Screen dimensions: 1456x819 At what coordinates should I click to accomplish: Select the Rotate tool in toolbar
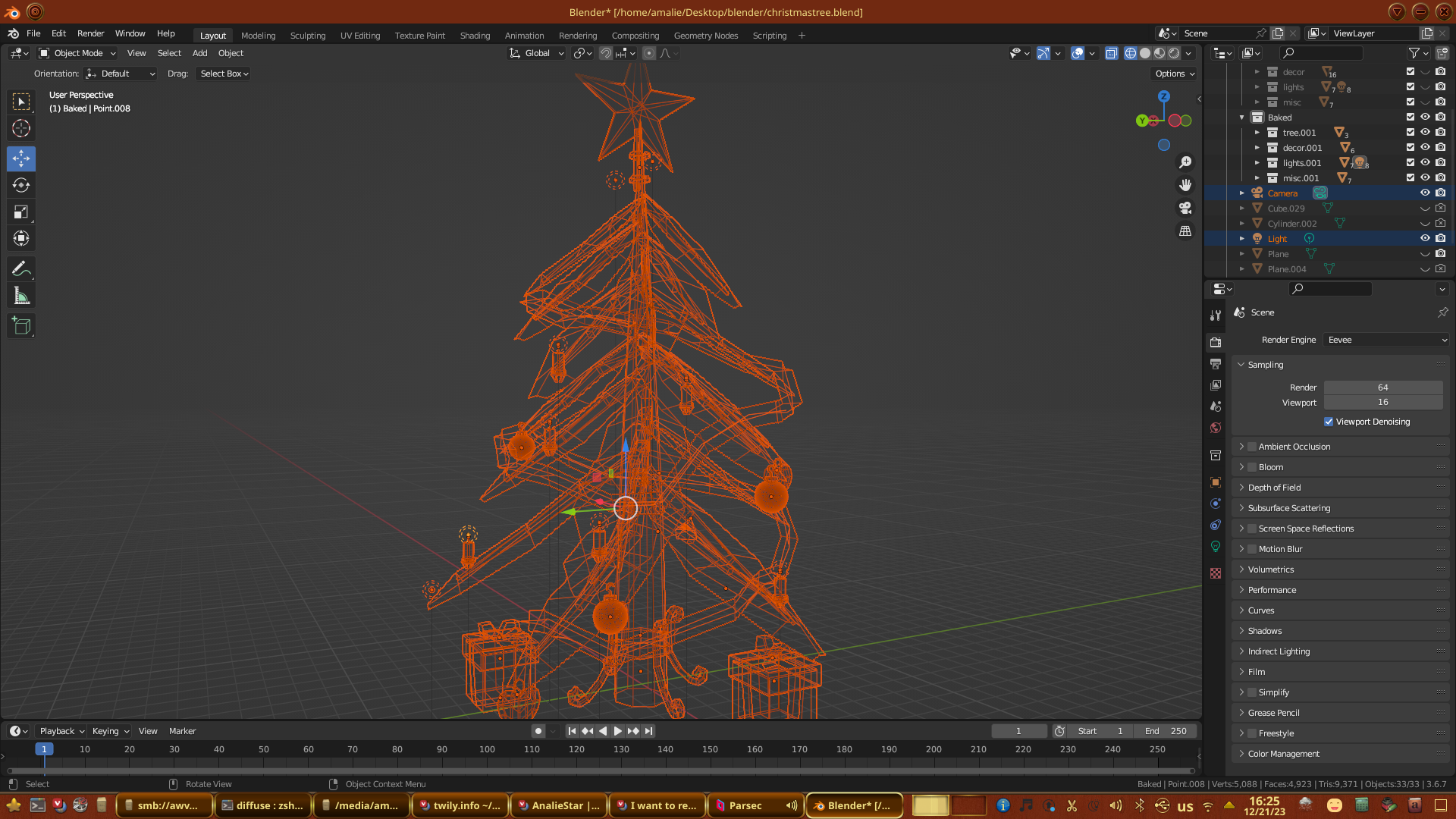21,186
